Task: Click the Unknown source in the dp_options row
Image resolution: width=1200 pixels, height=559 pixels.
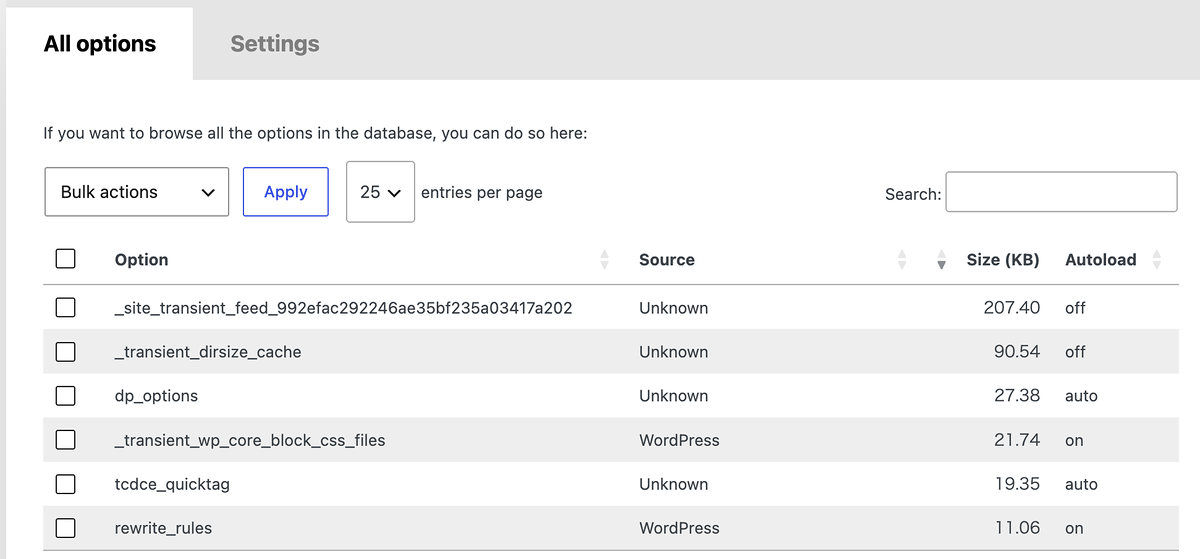Action: tap(673, 396)
